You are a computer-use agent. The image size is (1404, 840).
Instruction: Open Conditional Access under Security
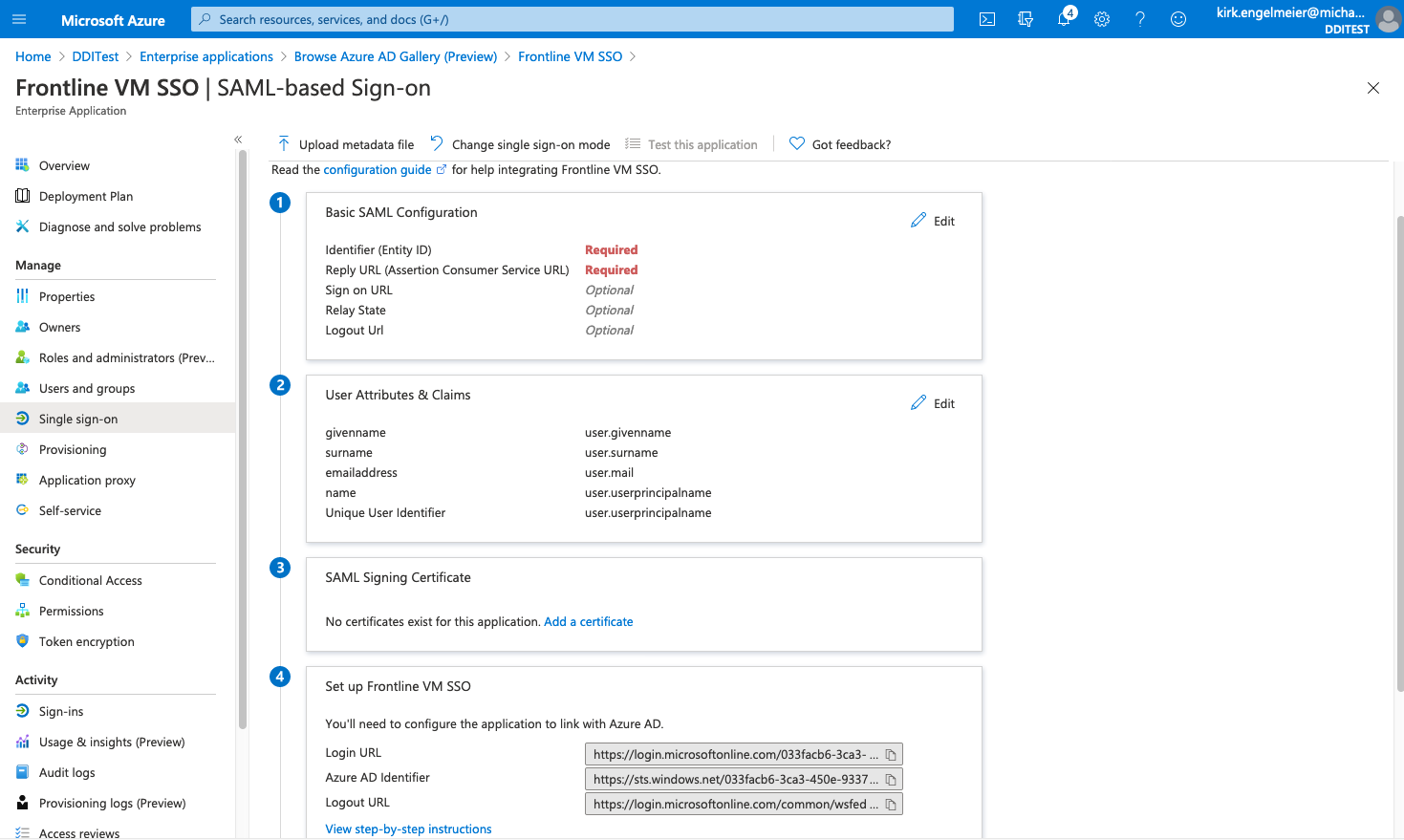89,580
